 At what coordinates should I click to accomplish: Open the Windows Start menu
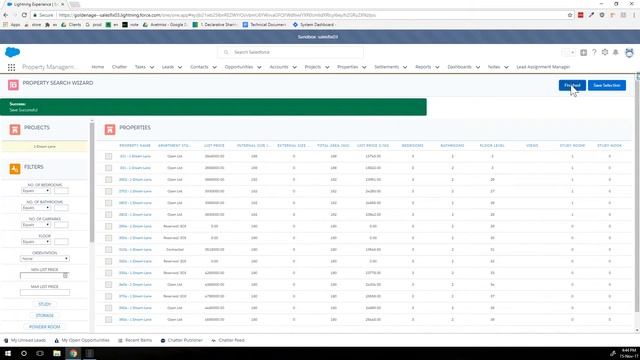tap(8, 353)
